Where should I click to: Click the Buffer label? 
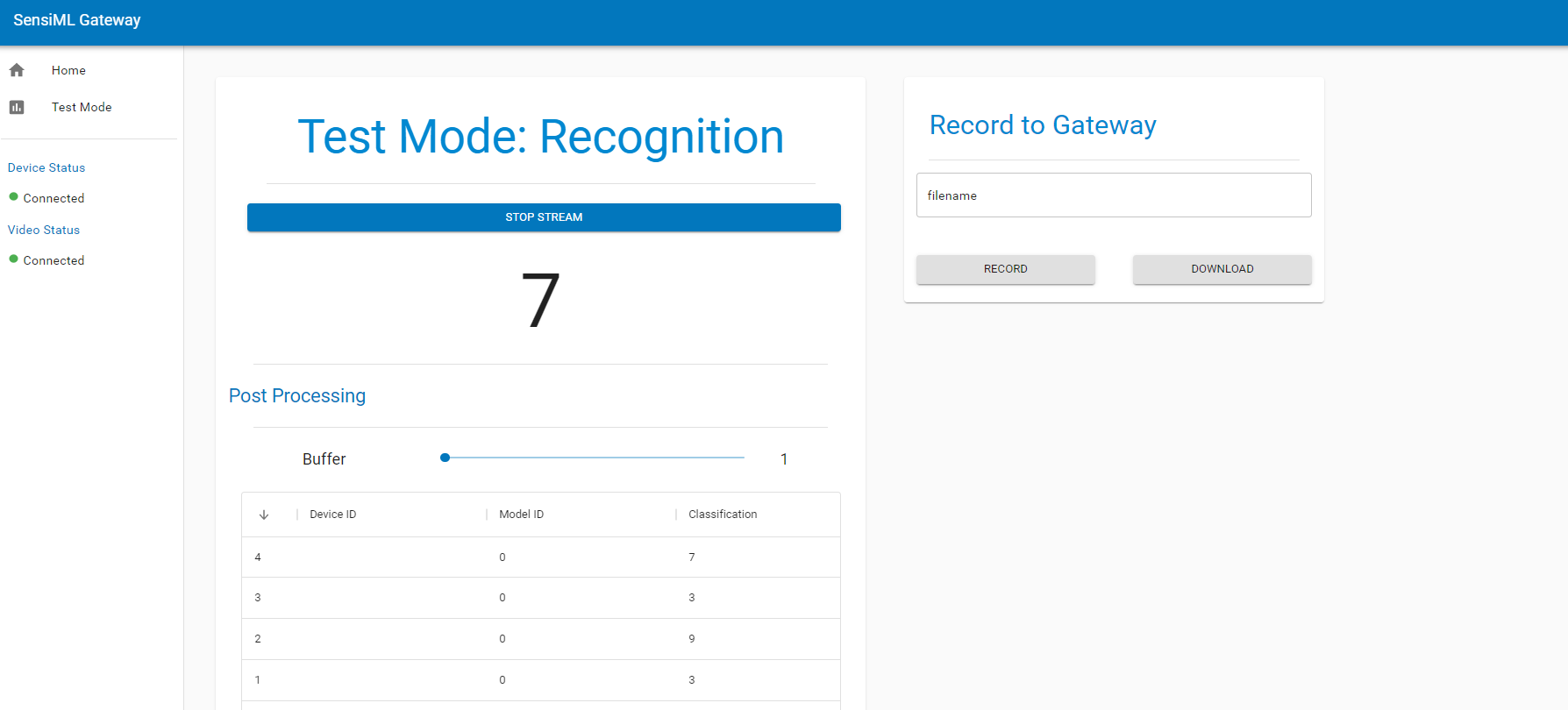(324, 459)
